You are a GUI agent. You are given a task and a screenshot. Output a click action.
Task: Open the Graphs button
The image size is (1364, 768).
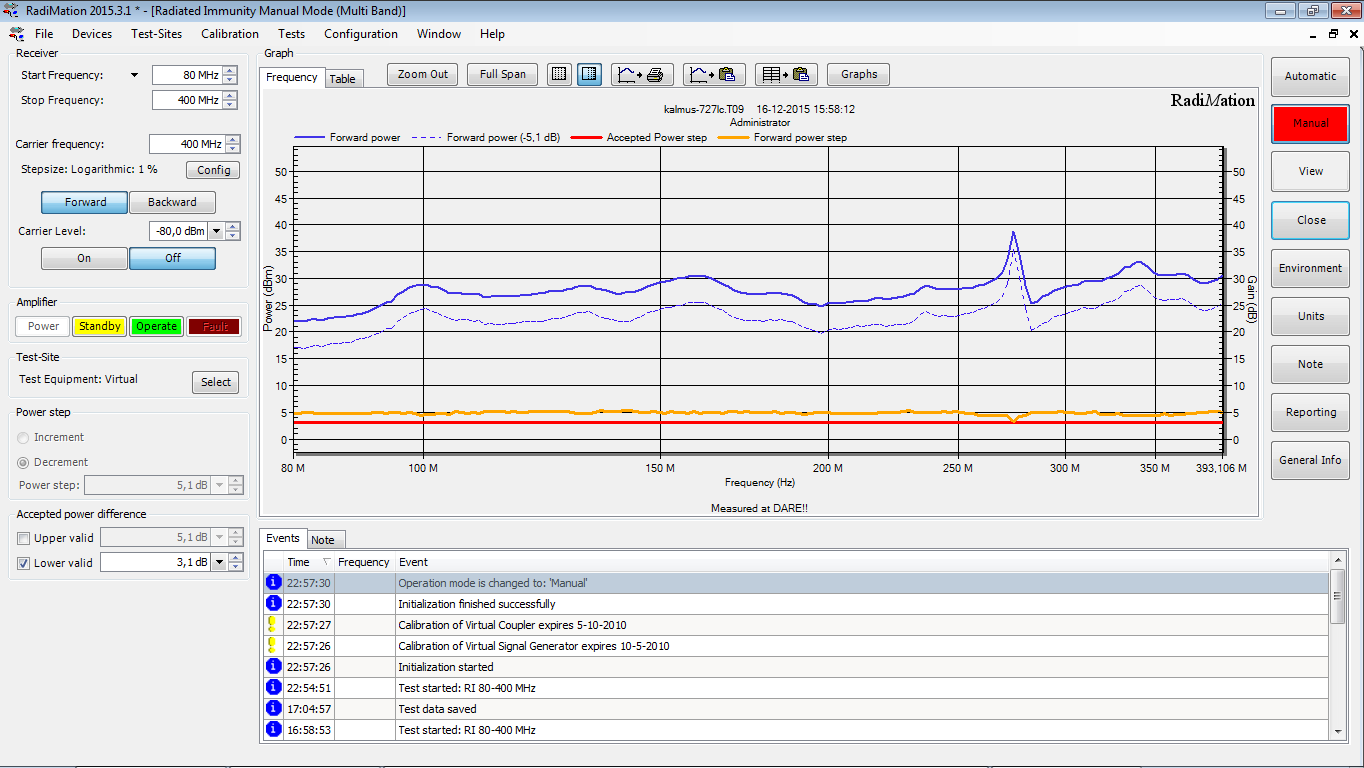(x=859, y=74)
